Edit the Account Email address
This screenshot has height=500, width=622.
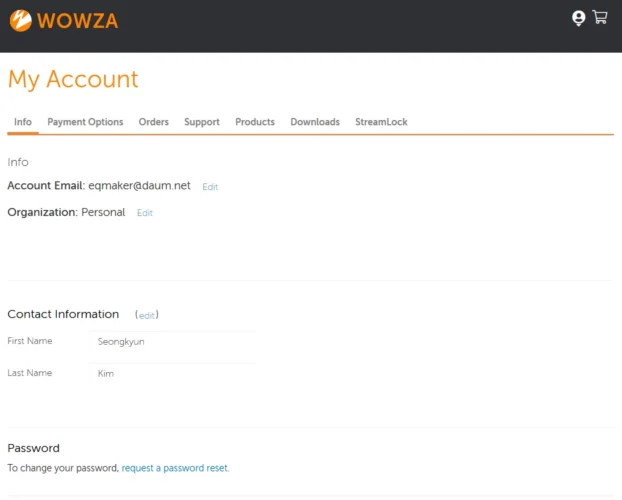pos(210,187)
